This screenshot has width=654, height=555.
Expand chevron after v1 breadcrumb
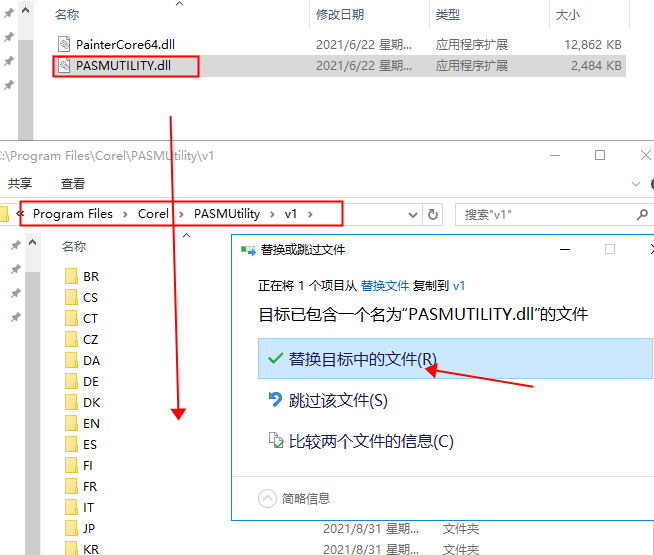click(310, 214)
